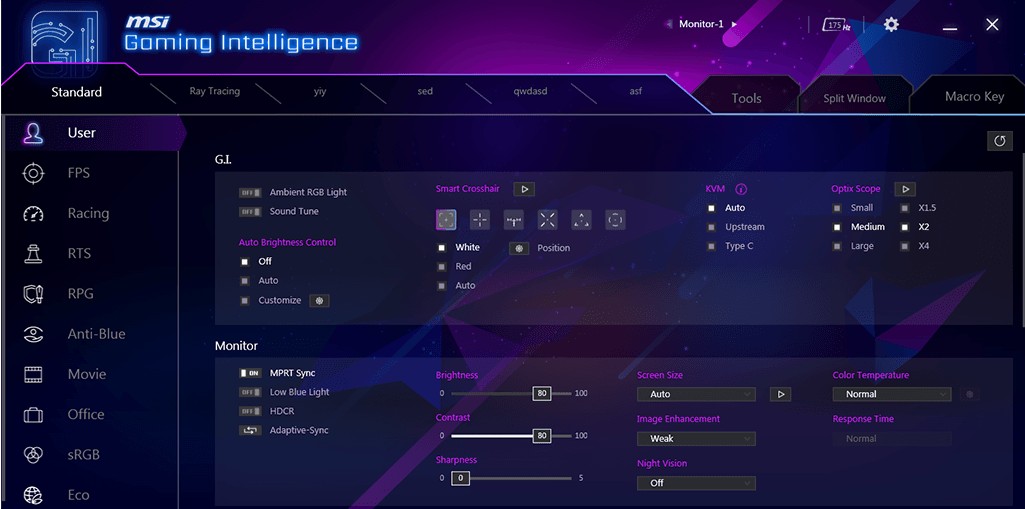Click Monitor-1 selector label
Image resolution: width=1025 pixels, height=509 pixels.
pyautogui.click(x=701, y=24)
